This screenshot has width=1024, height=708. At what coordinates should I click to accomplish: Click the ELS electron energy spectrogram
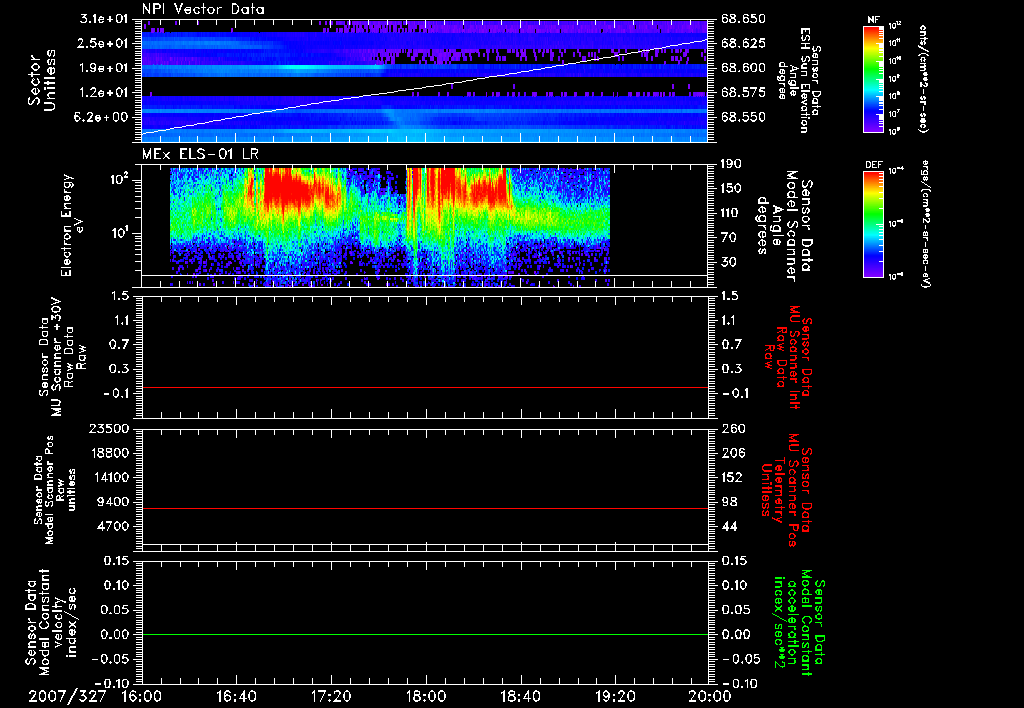[390, 227]
